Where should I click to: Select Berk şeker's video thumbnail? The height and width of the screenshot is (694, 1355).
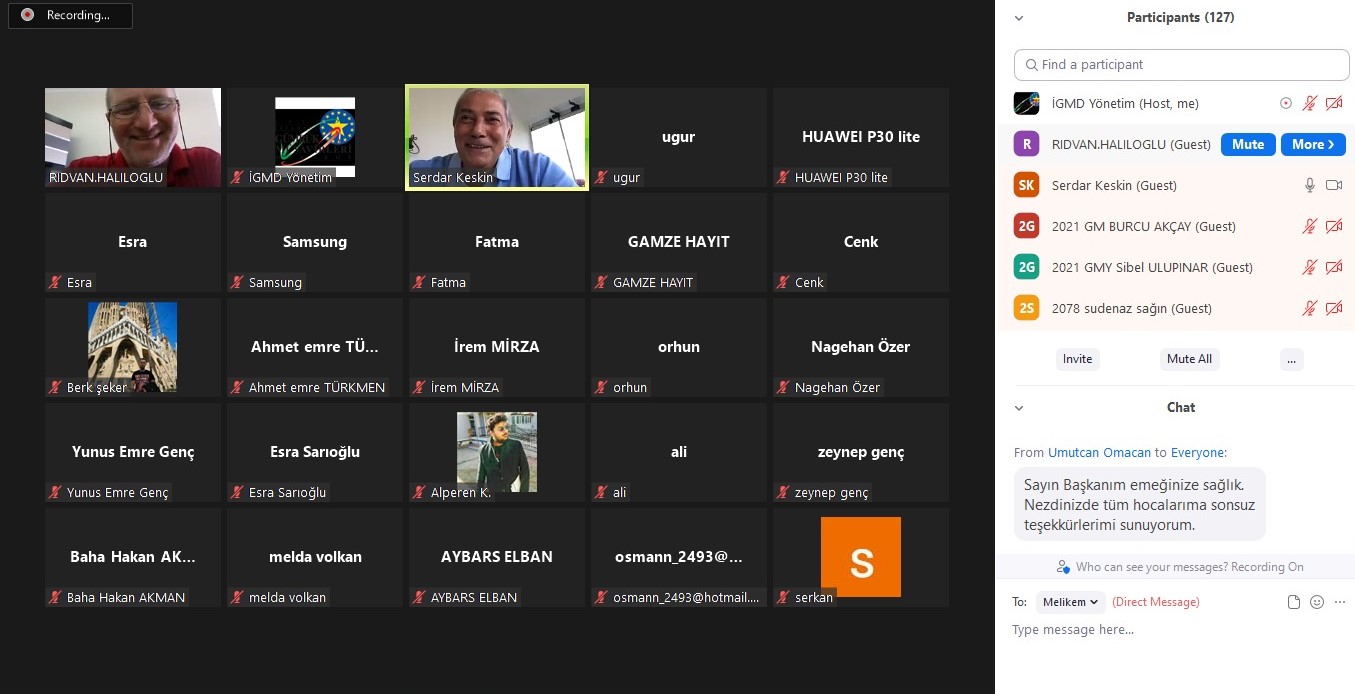[132, 346]
